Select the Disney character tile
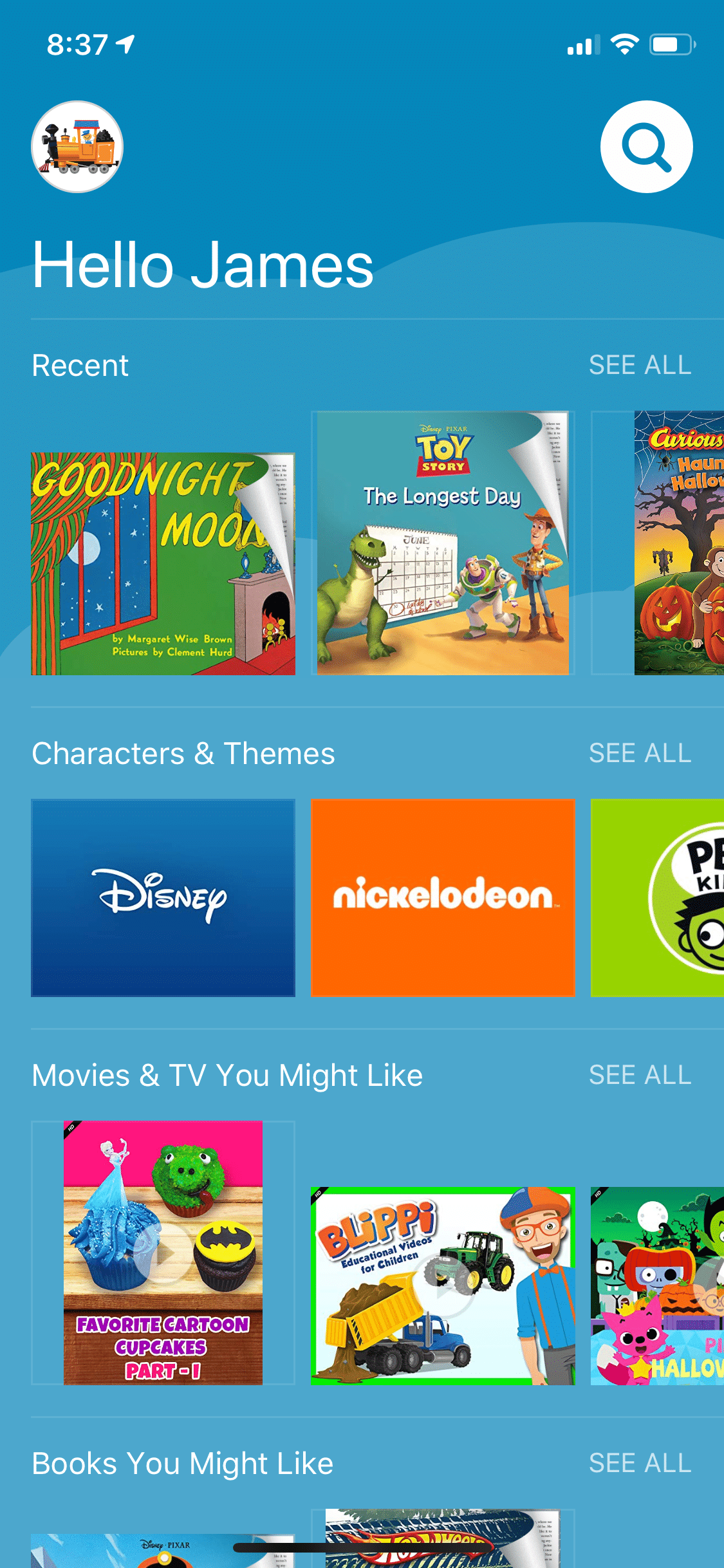 [163, 898]
